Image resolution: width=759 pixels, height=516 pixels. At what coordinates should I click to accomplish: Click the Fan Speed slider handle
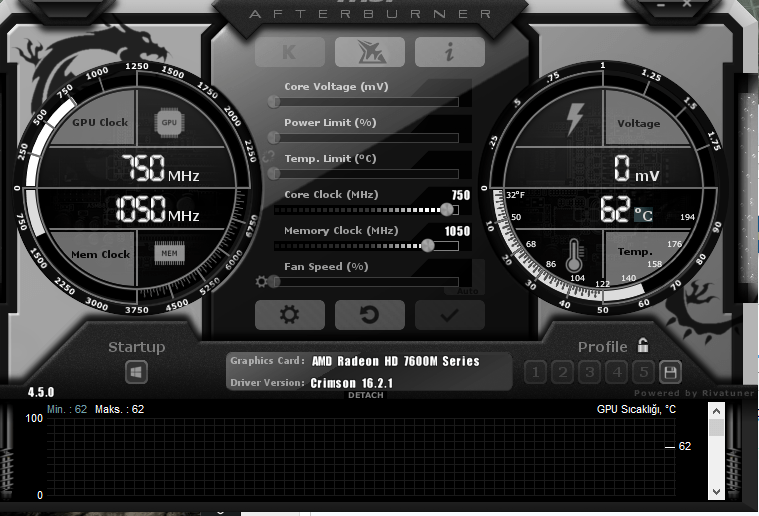pos(274,281)
